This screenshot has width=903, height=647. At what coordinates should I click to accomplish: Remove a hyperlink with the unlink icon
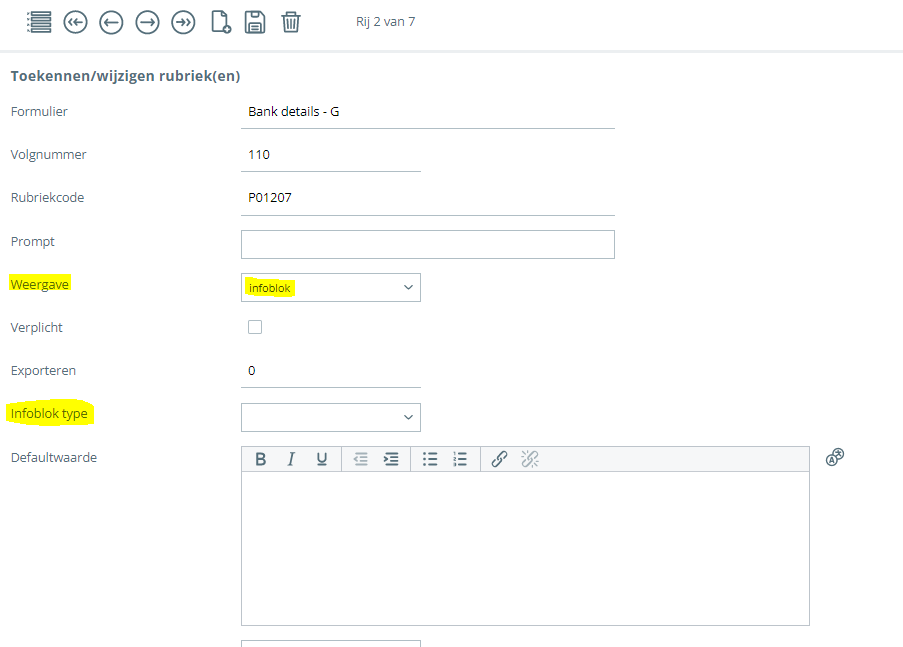[x=529, y=458]
